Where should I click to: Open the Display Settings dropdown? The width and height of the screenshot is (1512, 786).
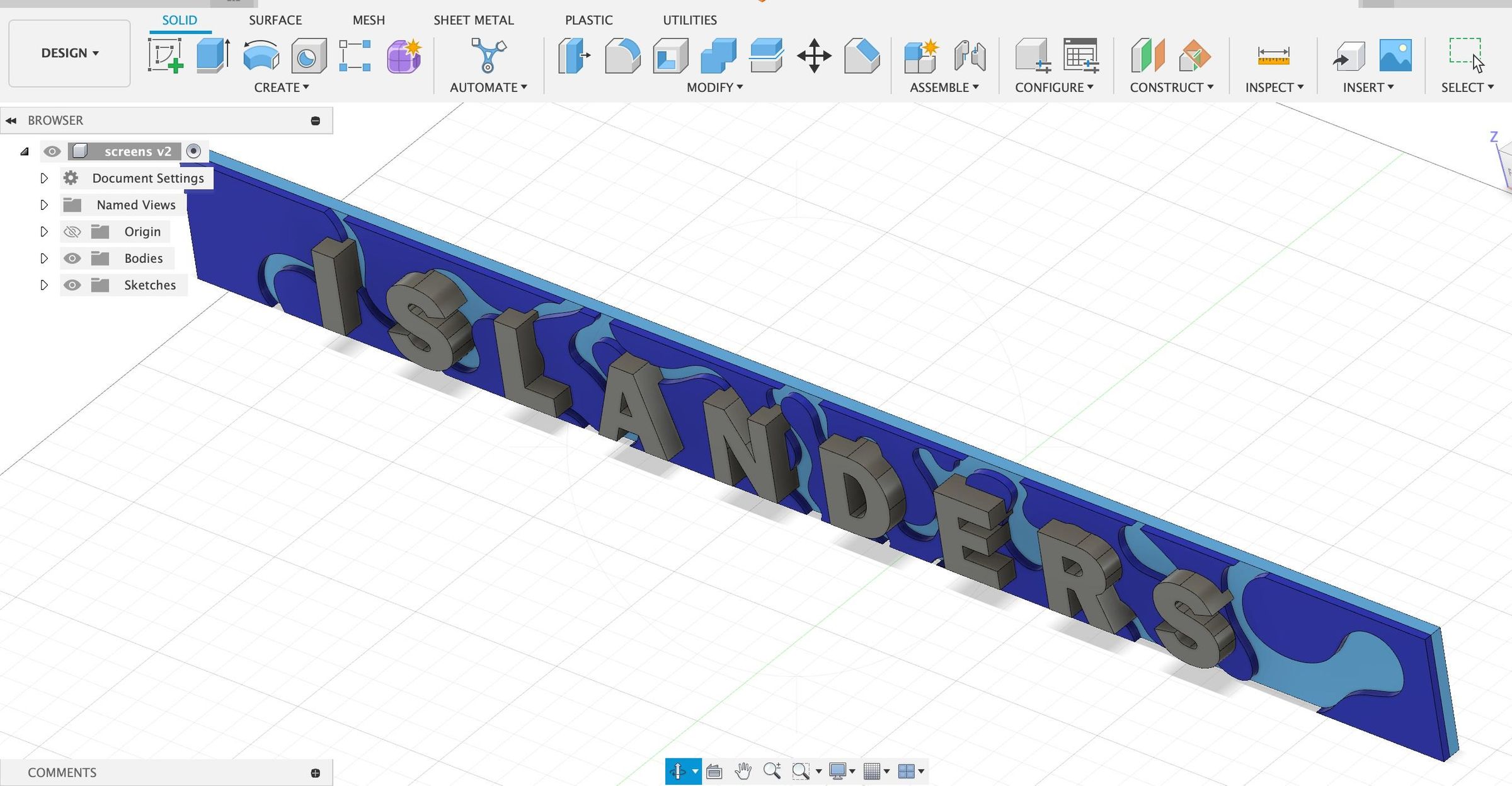tap(838, 770)
